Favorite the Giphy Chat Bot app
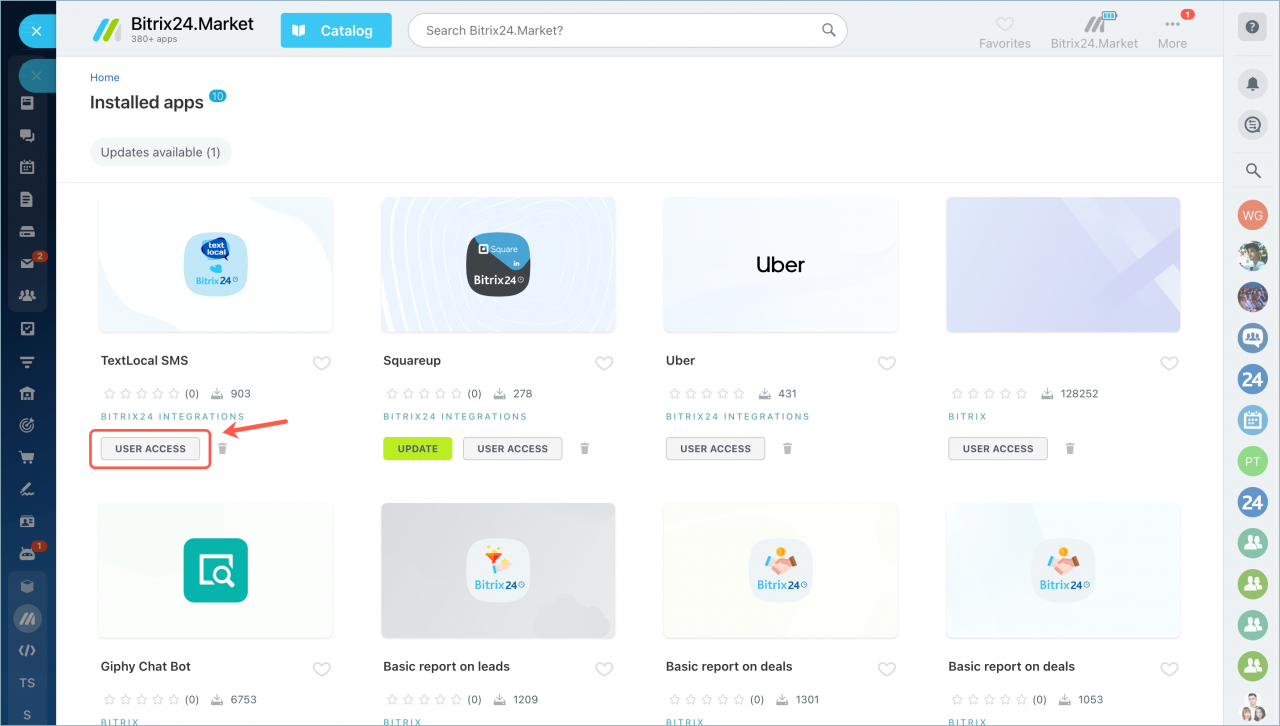The height and width of the screenshot is (726, 1280). tap(322, 669)
